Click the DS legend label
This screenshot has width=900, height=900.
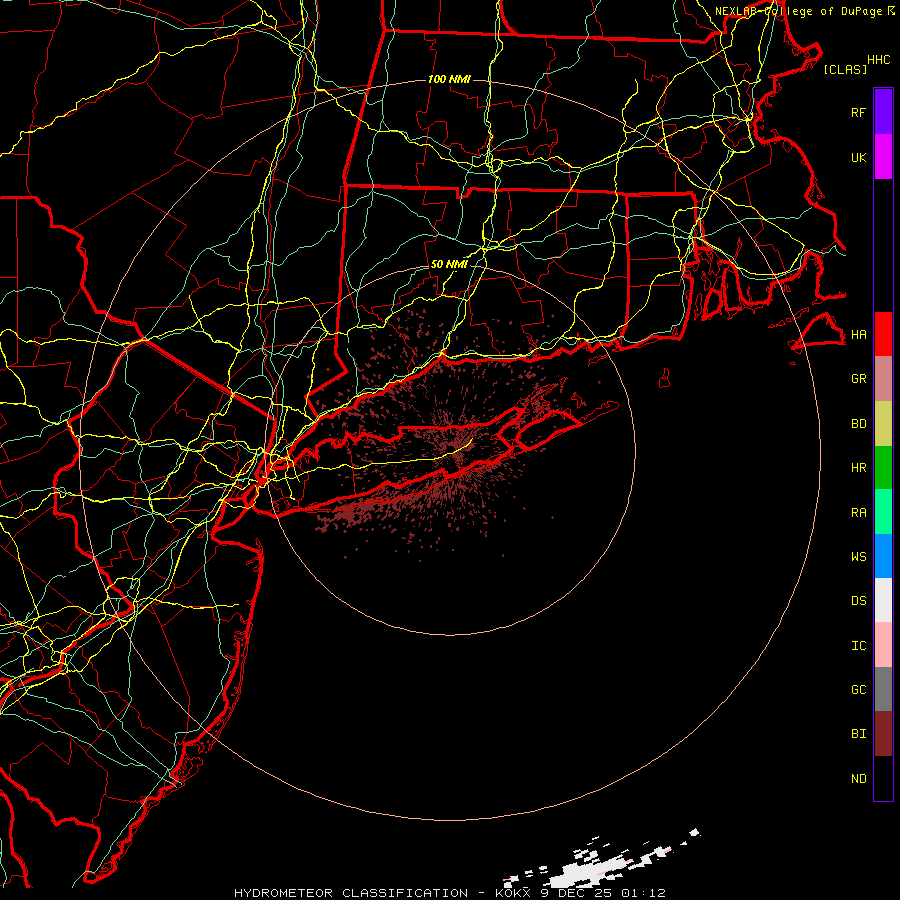pyautogui.click(x=859, y=601)
